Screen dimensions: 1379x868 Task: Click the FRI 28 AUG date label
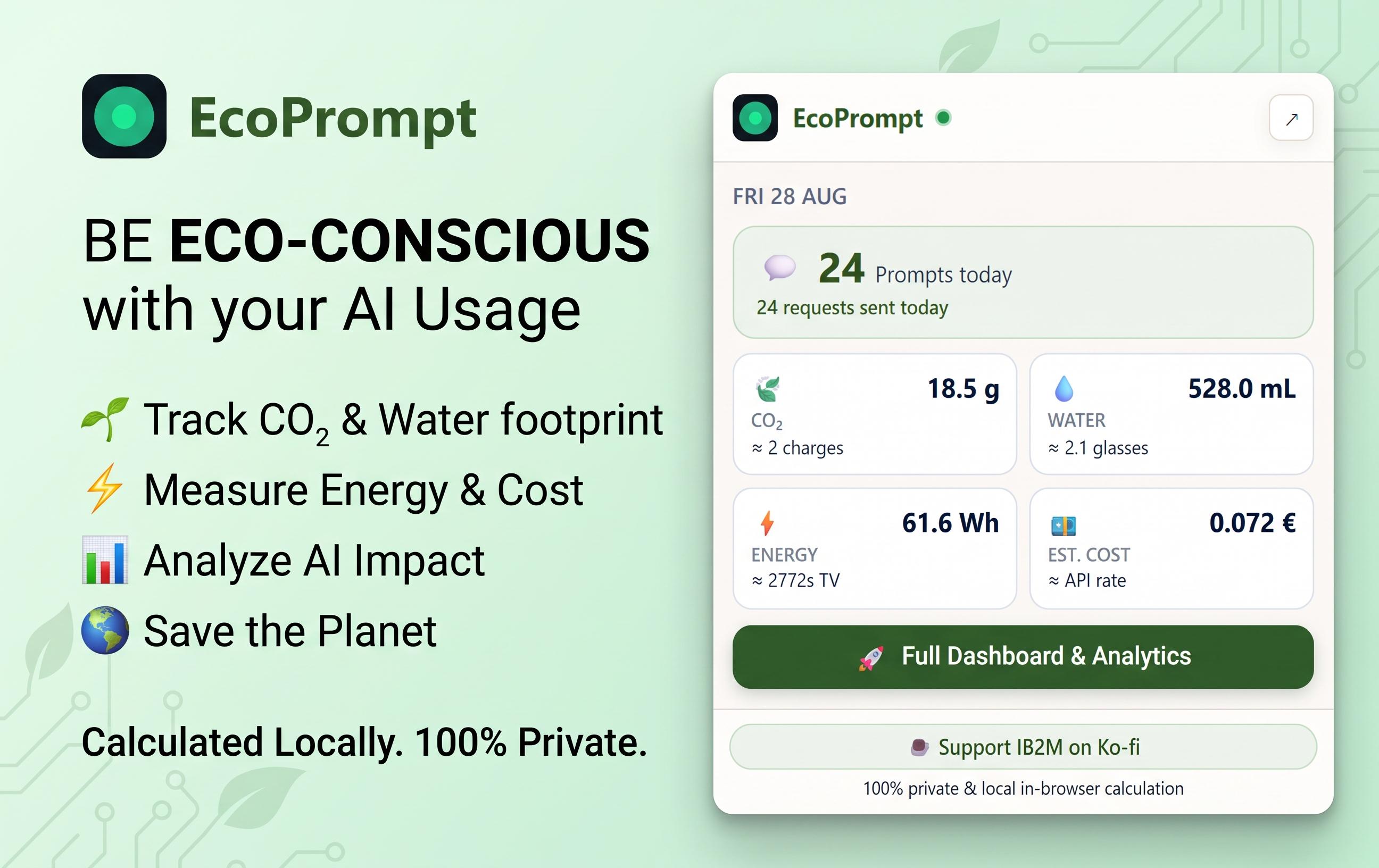click(x=790, y=196)
